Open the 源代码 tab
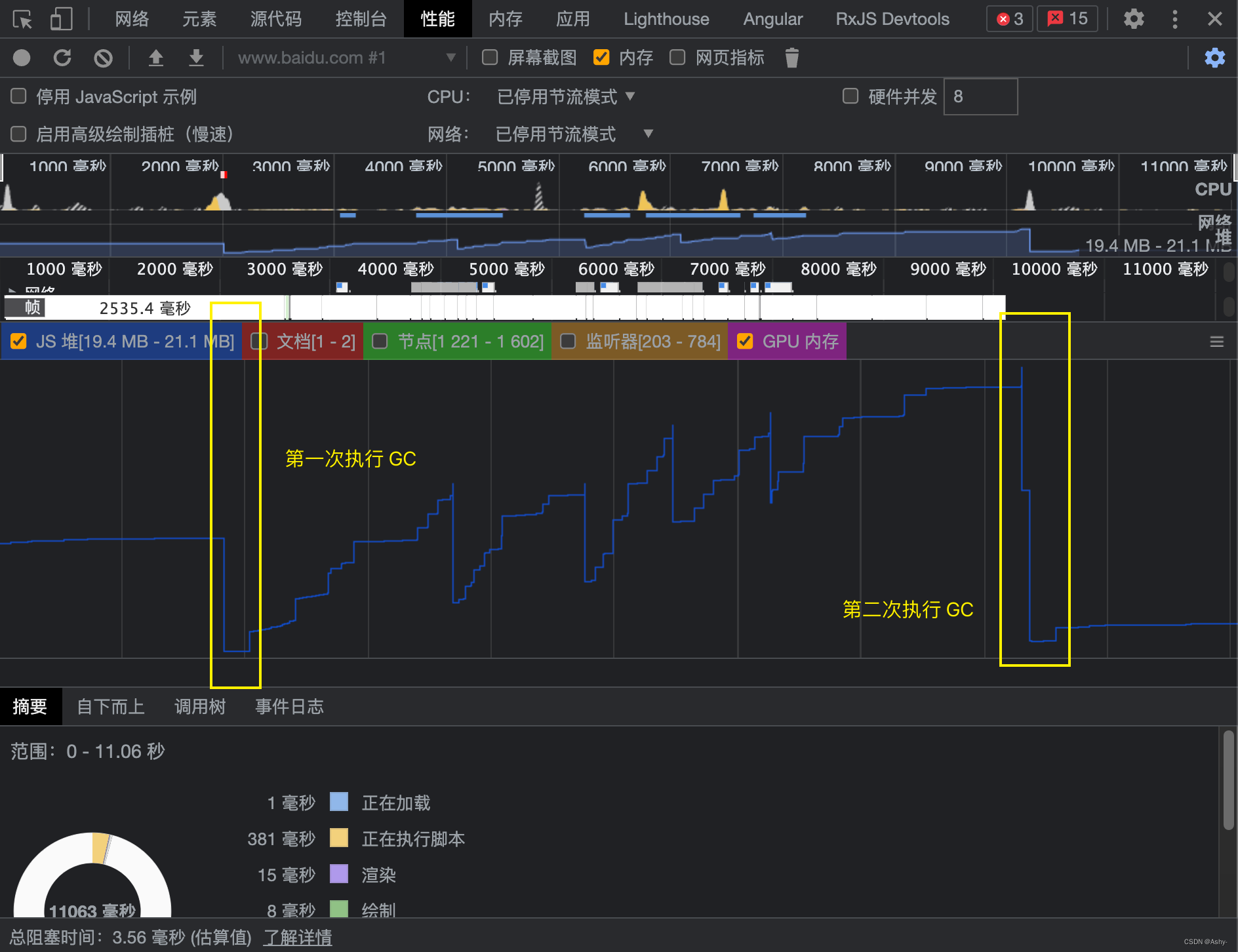Viewport: 1238px width, 952px height. click(276, 19)
